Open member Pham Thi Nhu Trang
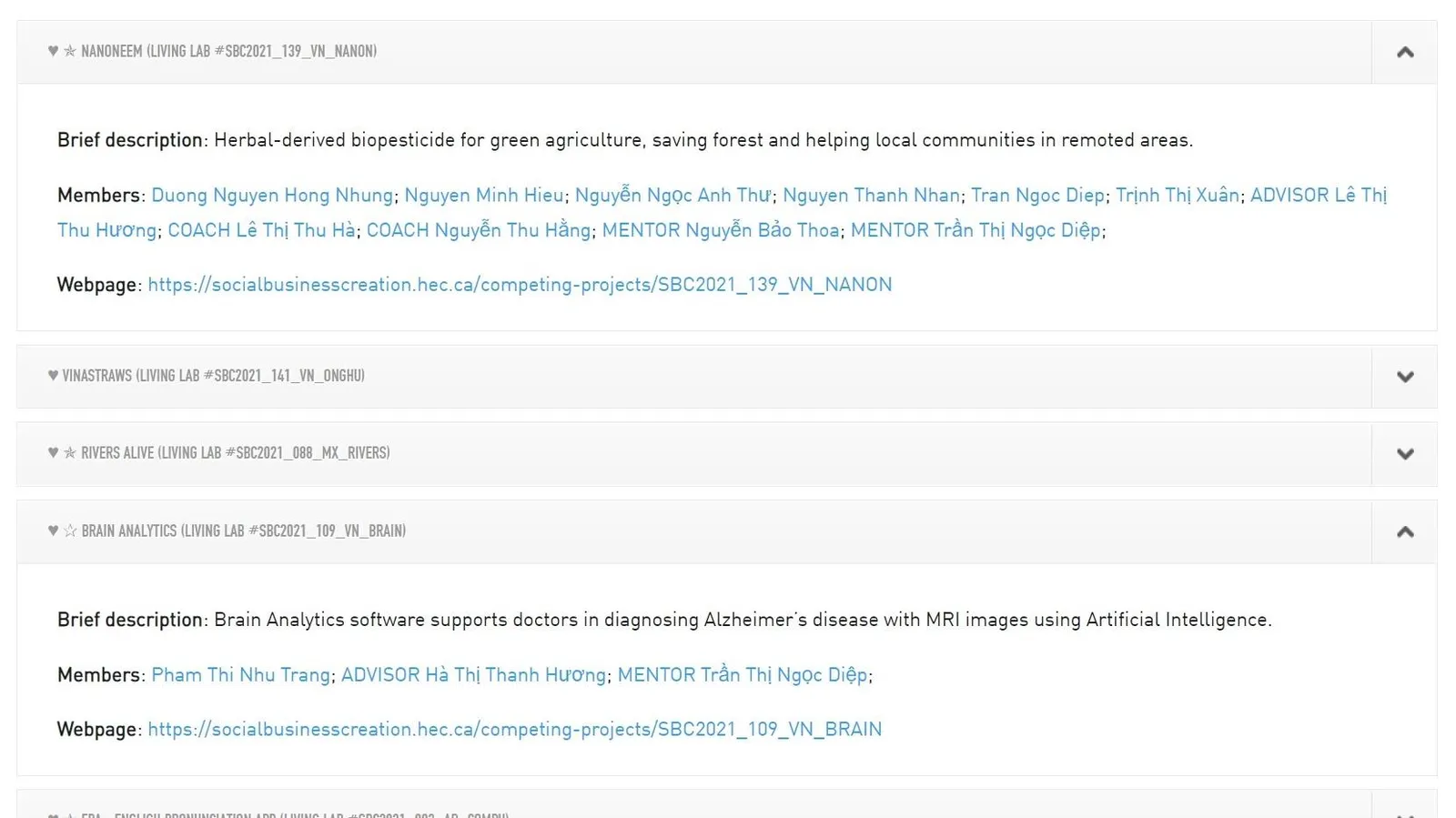This screenshot has width=1456, height=818. (x=240, y=675)
